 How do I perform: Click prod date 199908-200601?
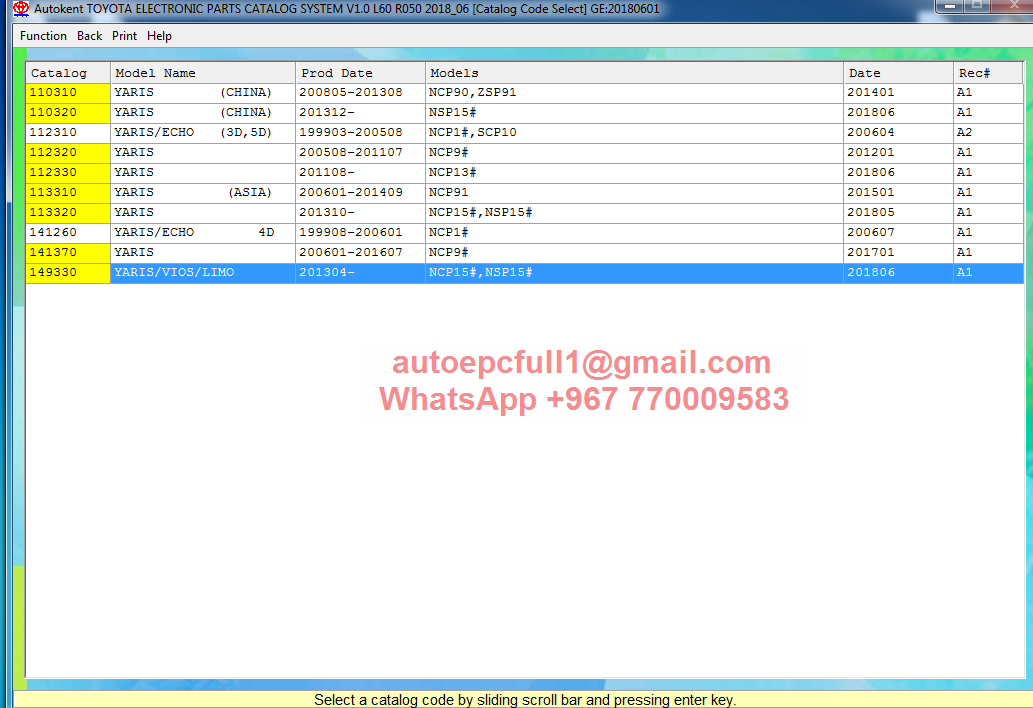pyautogui.click(x=360, y=232)
